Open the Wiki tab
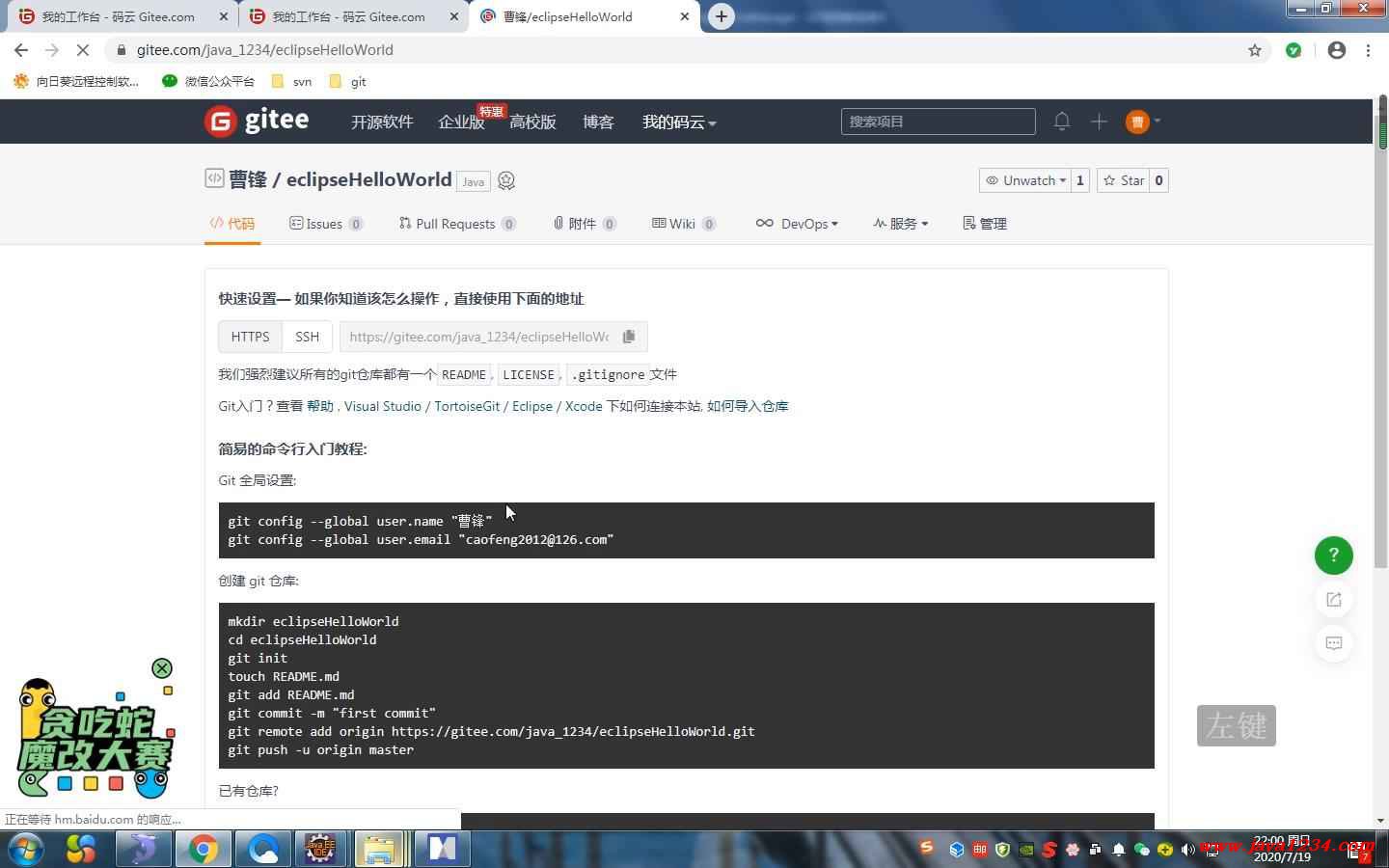Viewport: 1389px width, 868px height. click(x=684, y=224)
